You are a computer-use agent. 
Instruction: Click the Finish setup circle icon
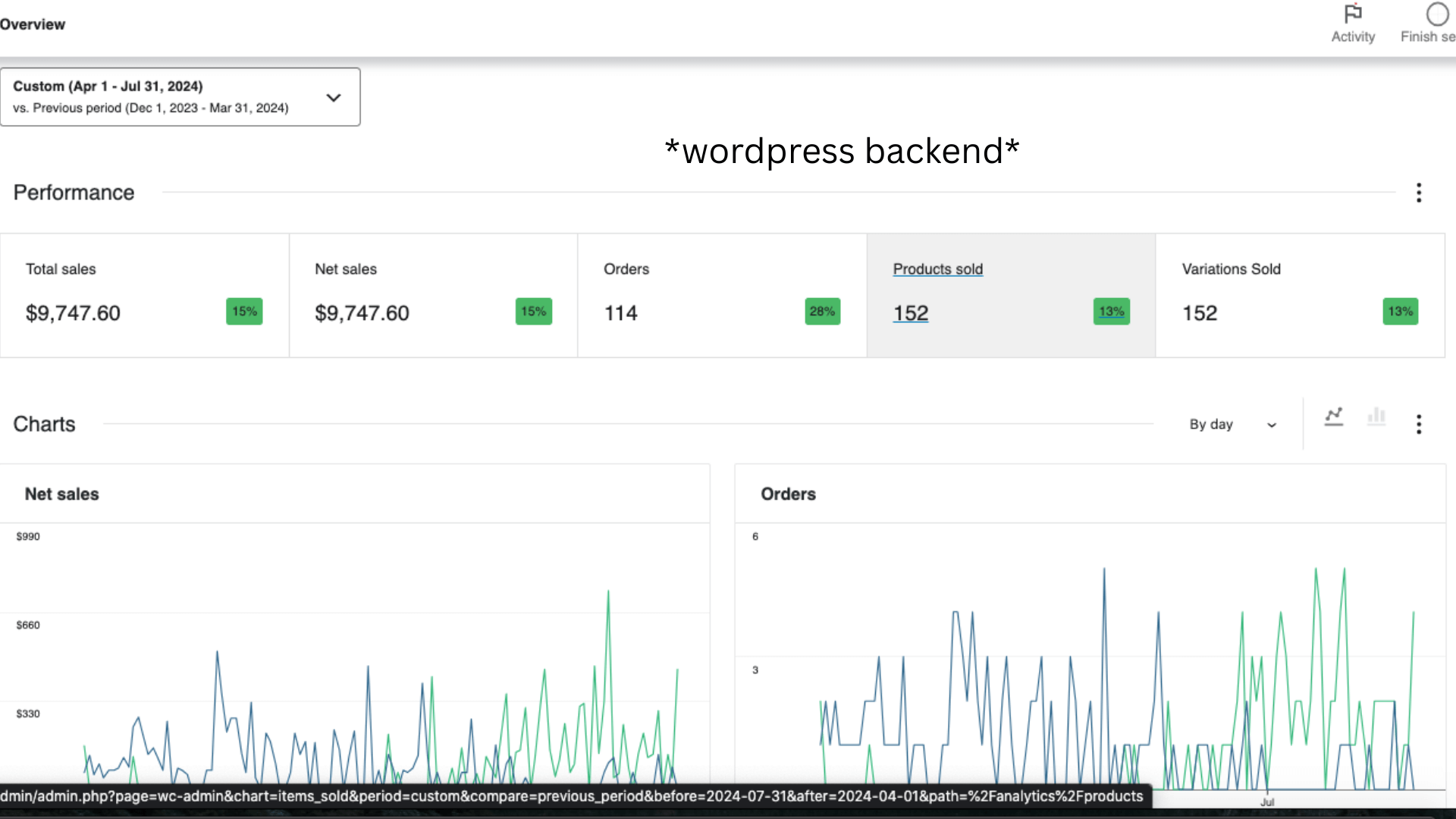click(1437, 14)
